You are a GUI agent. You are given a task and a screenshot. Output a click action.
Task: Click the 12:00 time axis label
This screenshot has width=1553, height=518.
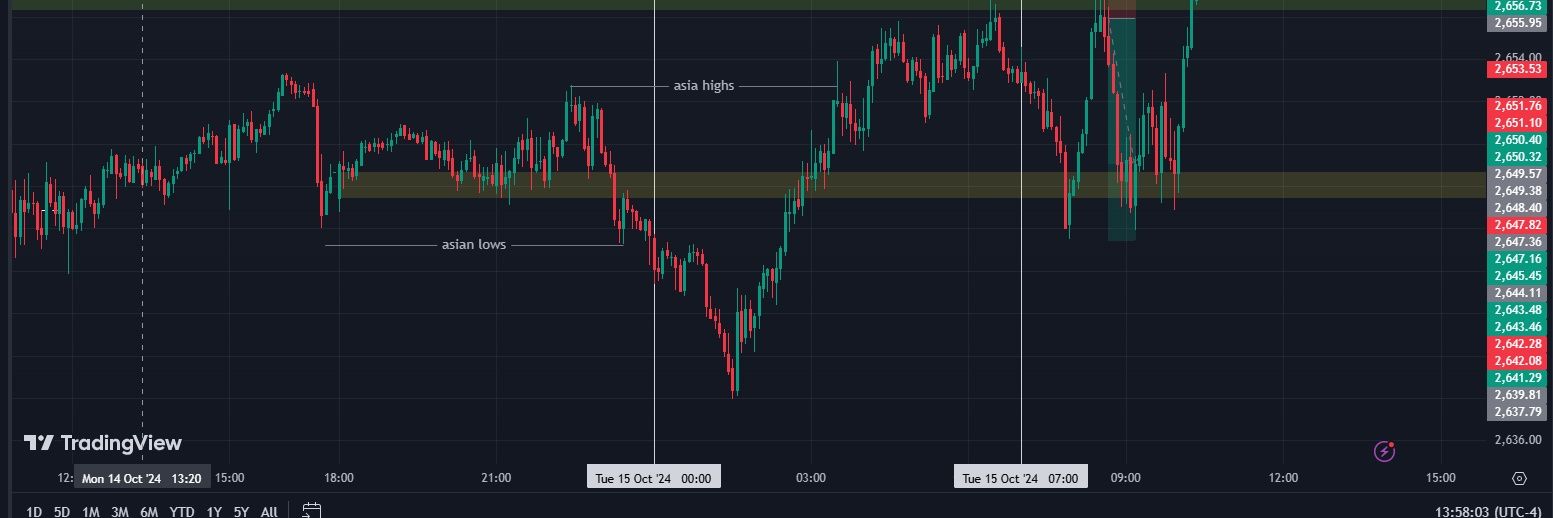[x=1283, y=478]
